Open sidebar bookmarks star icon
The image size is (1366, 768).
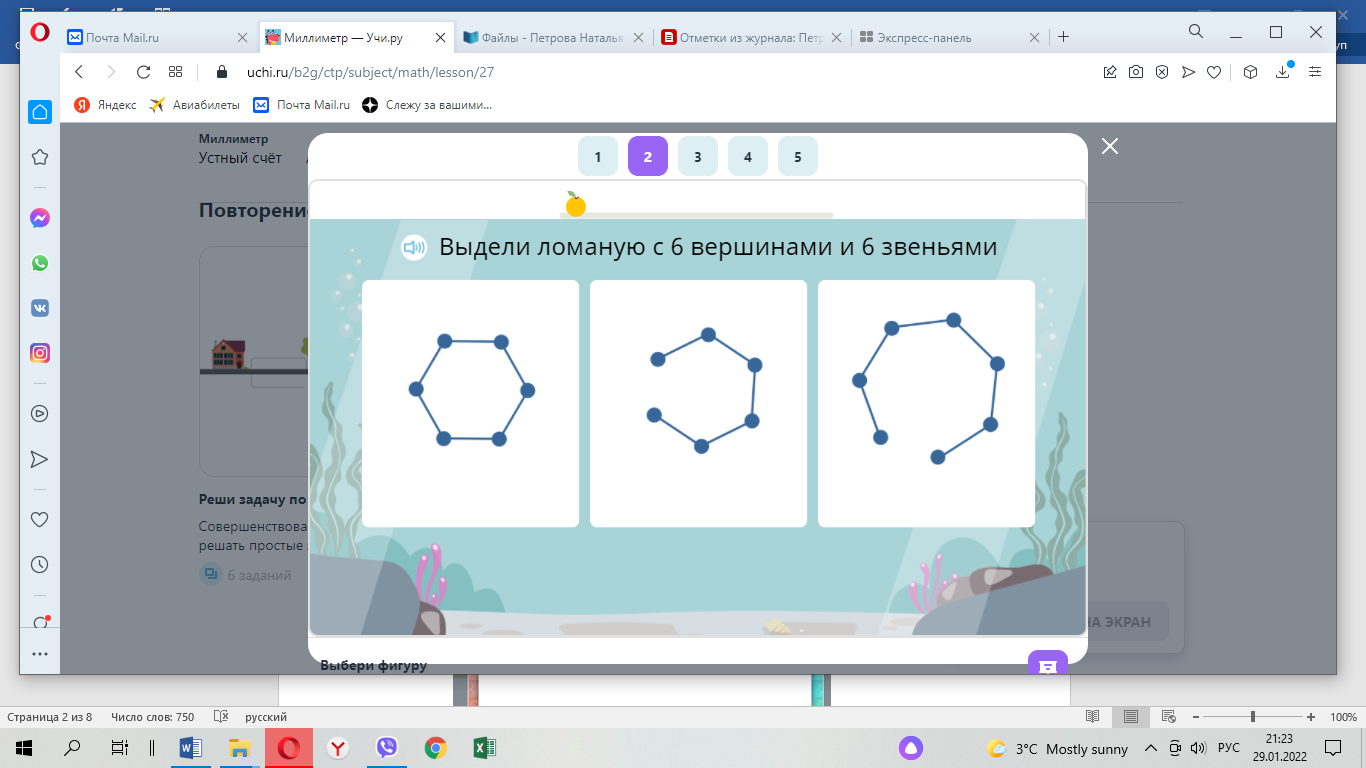(40, 157)
